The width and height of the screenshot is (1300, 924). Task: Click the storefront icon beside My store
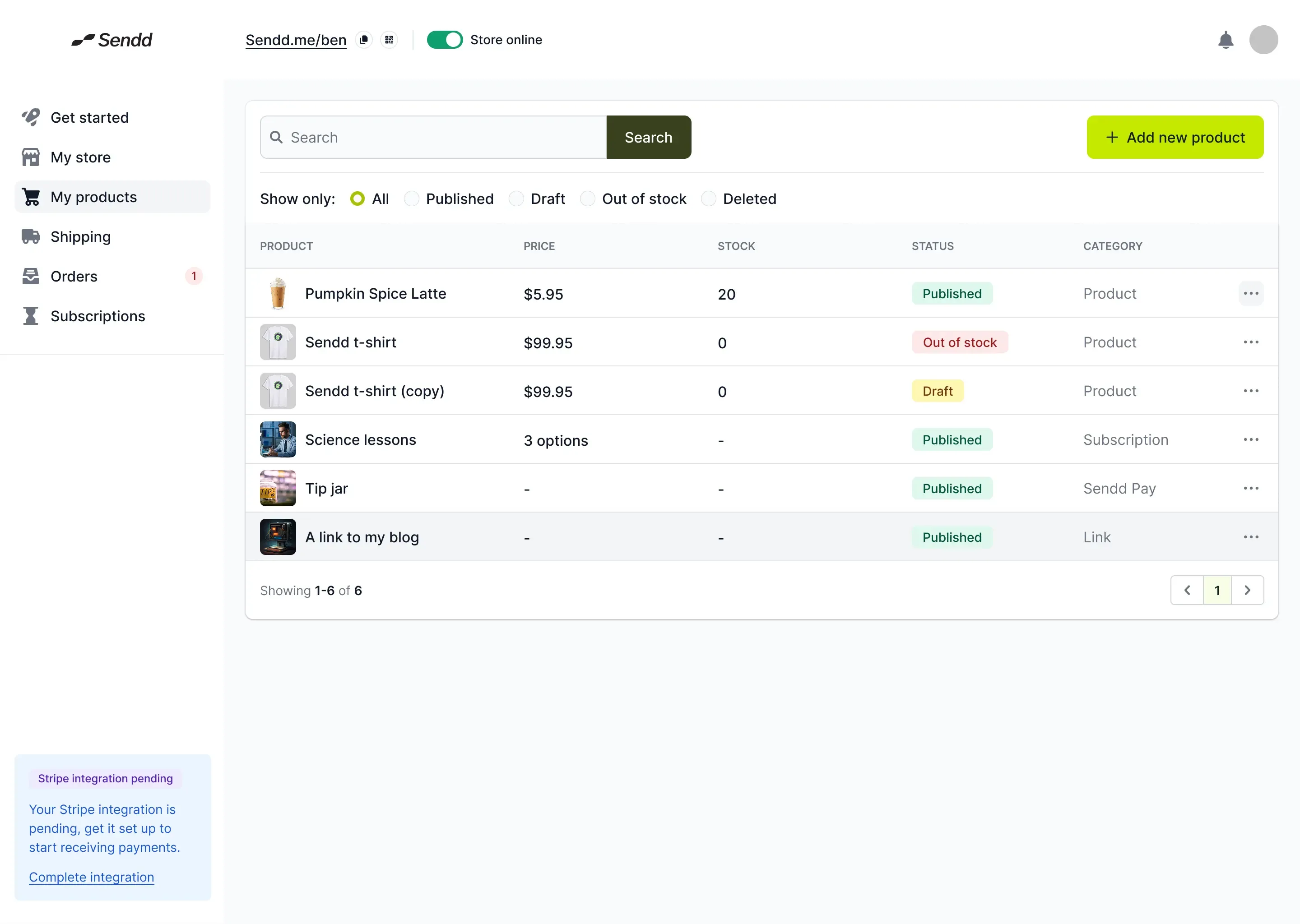[x=31, y=157]
